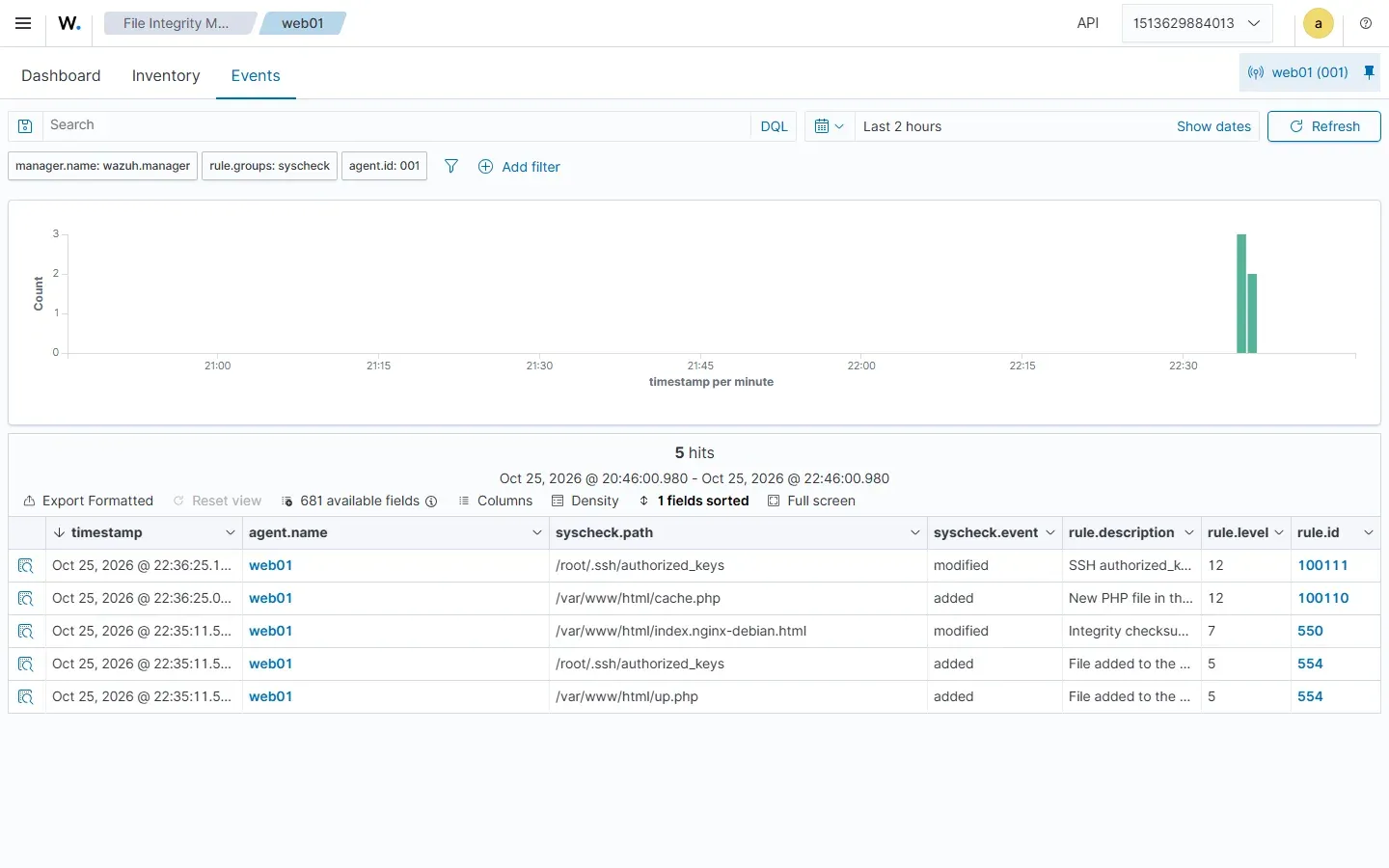
Task: Click the rule.groups: syscheck filter pill
Action: point(270,166)
